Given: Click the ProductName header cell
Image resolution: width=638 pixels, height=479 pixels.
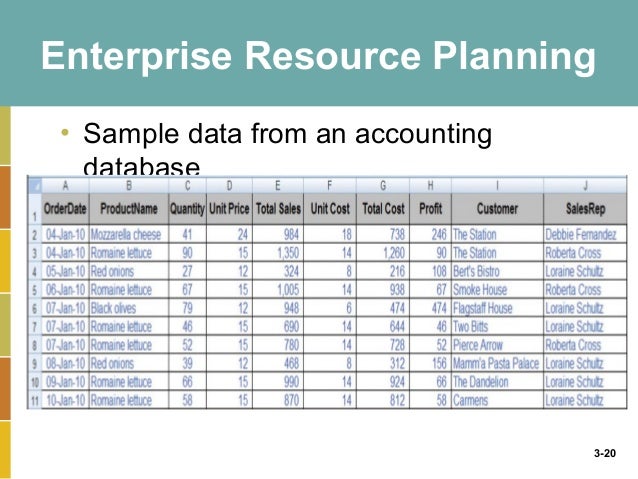Looking at the screenshot, I should 129,209.
